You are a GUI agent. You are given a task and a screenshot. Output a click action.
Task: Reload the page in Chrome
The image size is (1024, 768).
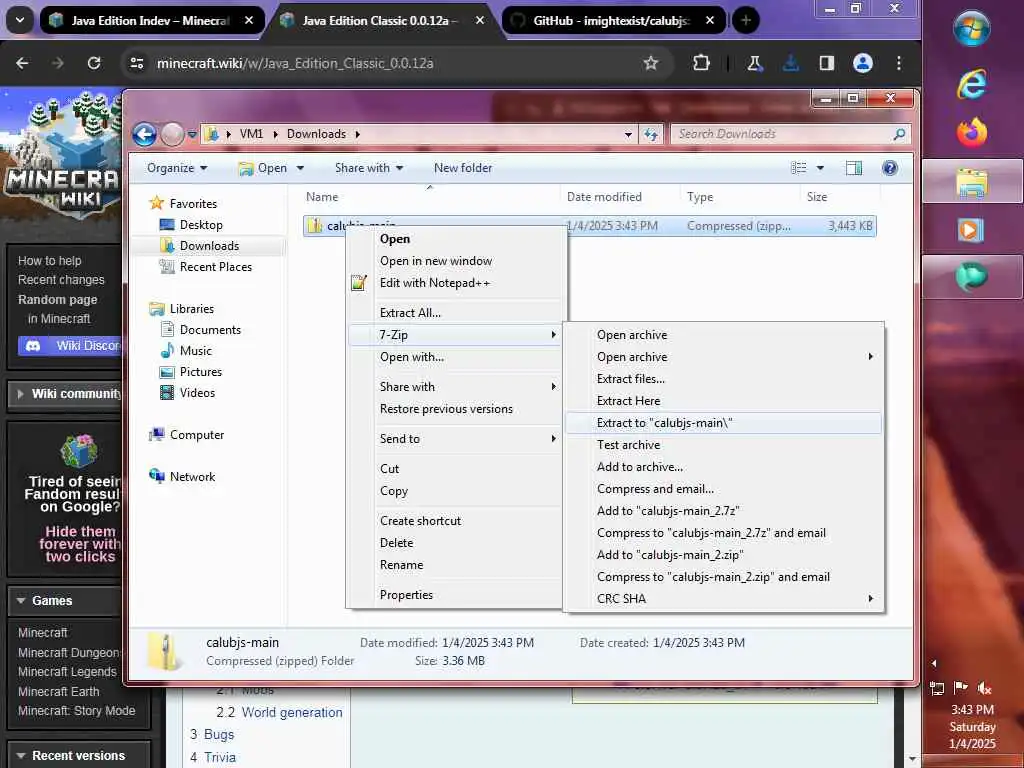(94, 63)
